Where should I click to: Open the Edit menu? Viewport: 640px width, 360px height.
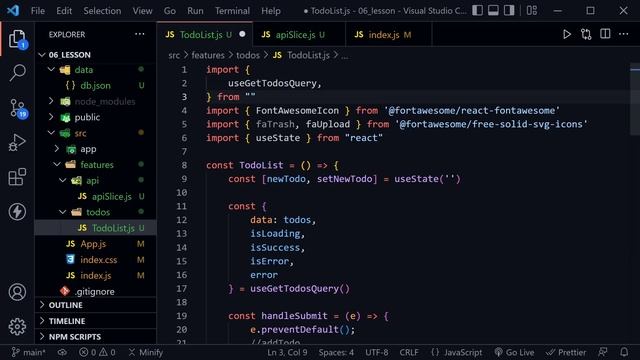[64, 11]
